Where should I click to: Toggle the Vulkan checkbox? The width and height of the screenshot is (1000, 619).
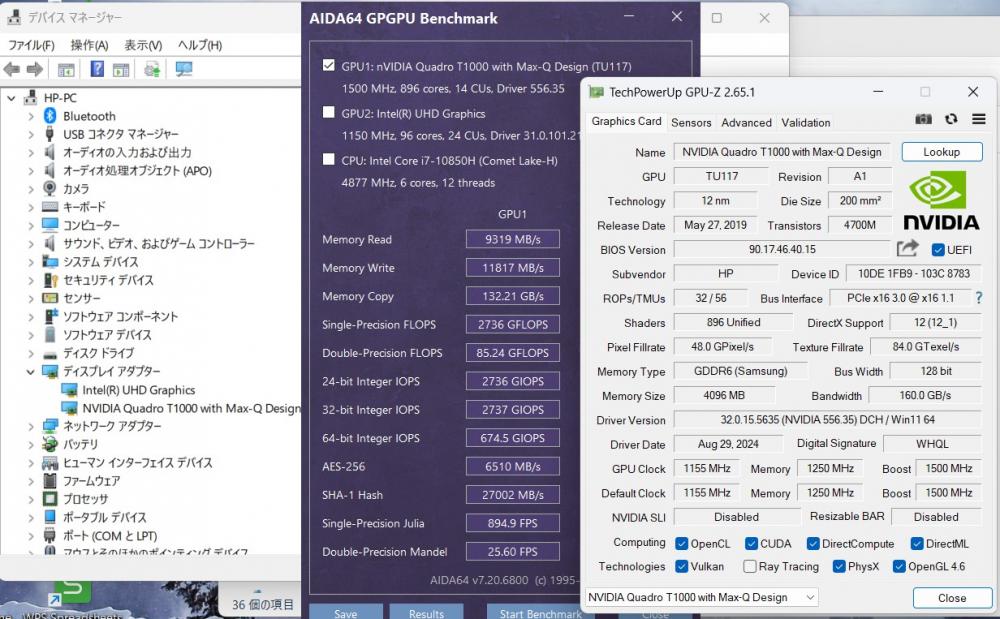(682, 566)
